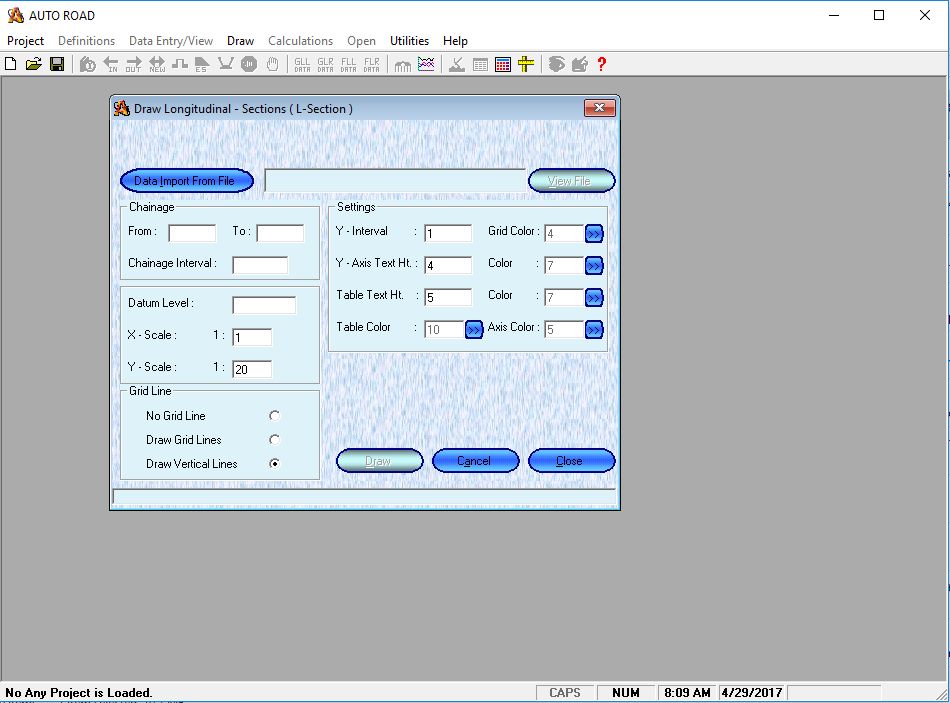The image size is (950, 703).
Task: Open the Definitions menu
Action: click(87, 41)
